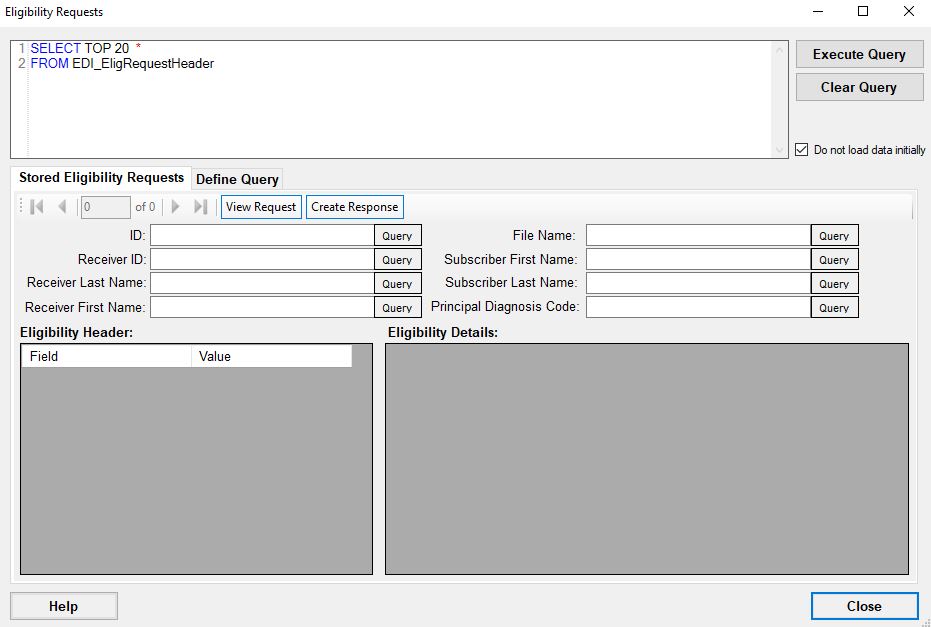Click the toolbar drag grip handle
Screen dimensions: 931x627
coord(21,206)
